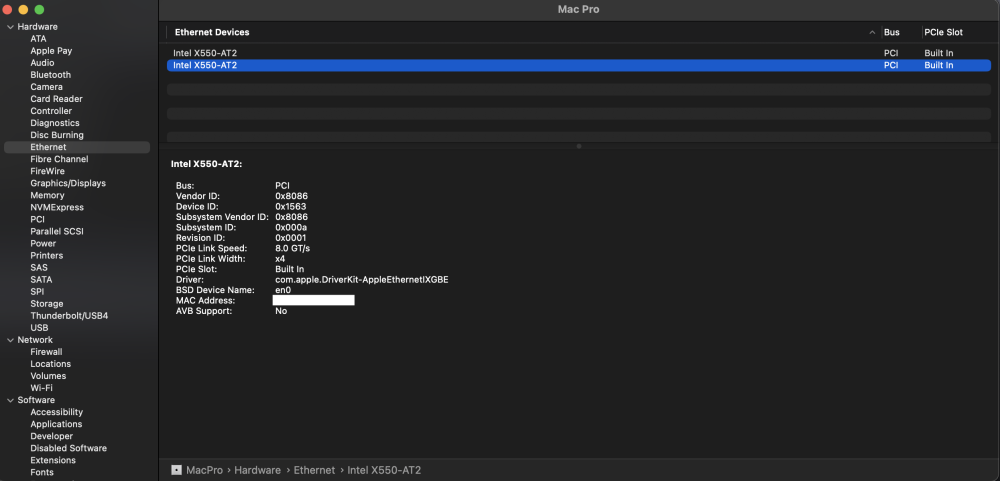
Task: Click the Device ID value 0x1563
Action: pyautogui.click(x=291, y=207)
